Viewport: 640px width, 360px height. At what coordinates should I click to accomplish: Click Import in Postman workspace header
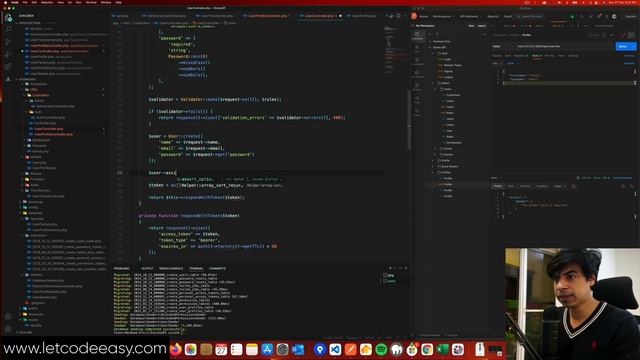pyautogui.click(x=482, y=26)
